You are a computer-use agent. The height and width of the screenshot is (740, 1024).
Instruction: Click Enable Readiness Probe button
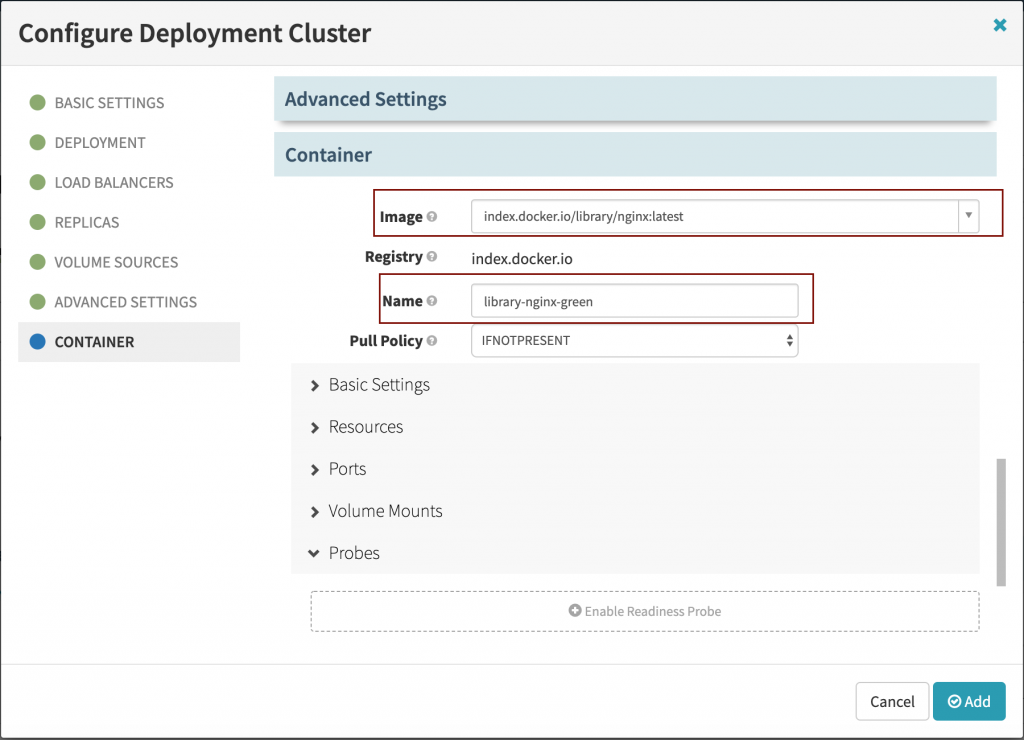(x=645, y=611)
